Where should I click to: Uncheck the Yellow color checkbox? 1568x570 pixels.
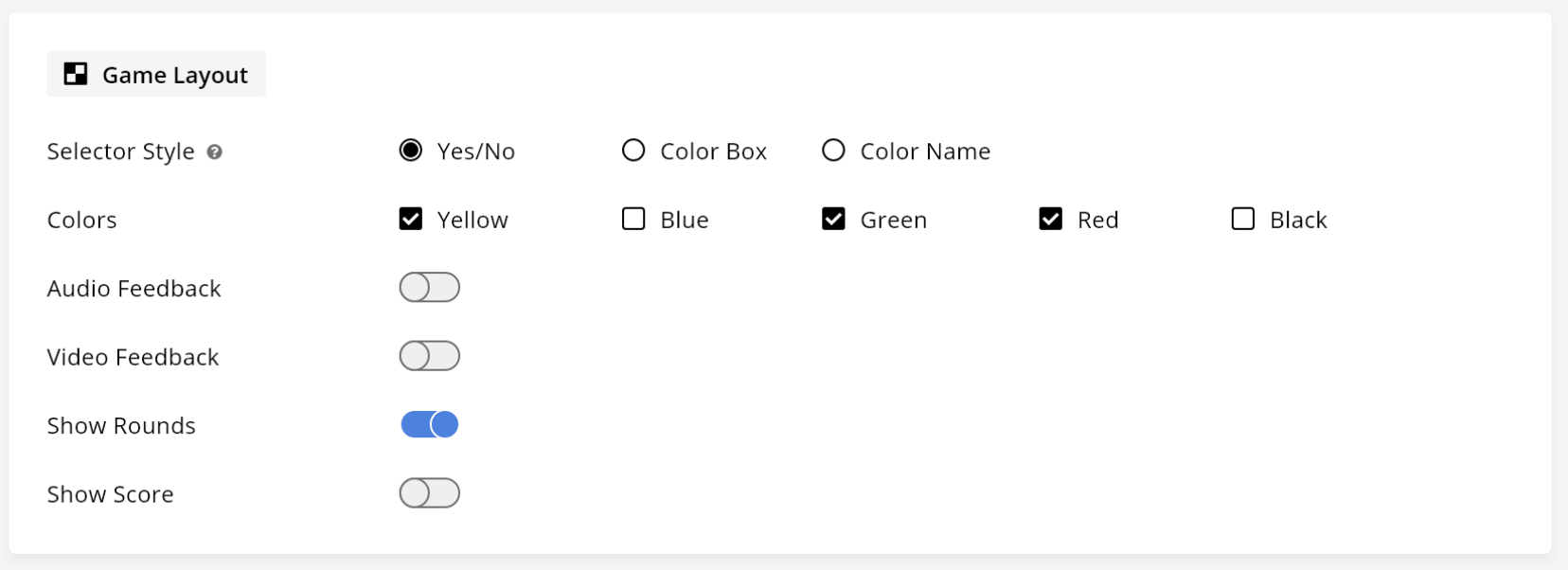click(x=411, y=219)
